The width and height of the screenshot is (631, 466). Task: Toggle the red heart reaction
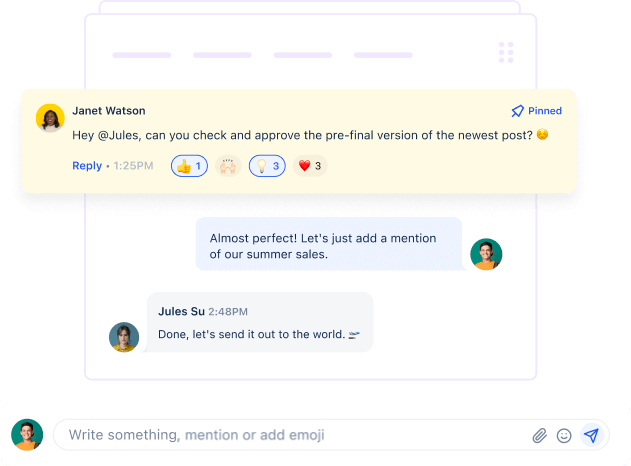pyautogui.click(x=310, y=166)
